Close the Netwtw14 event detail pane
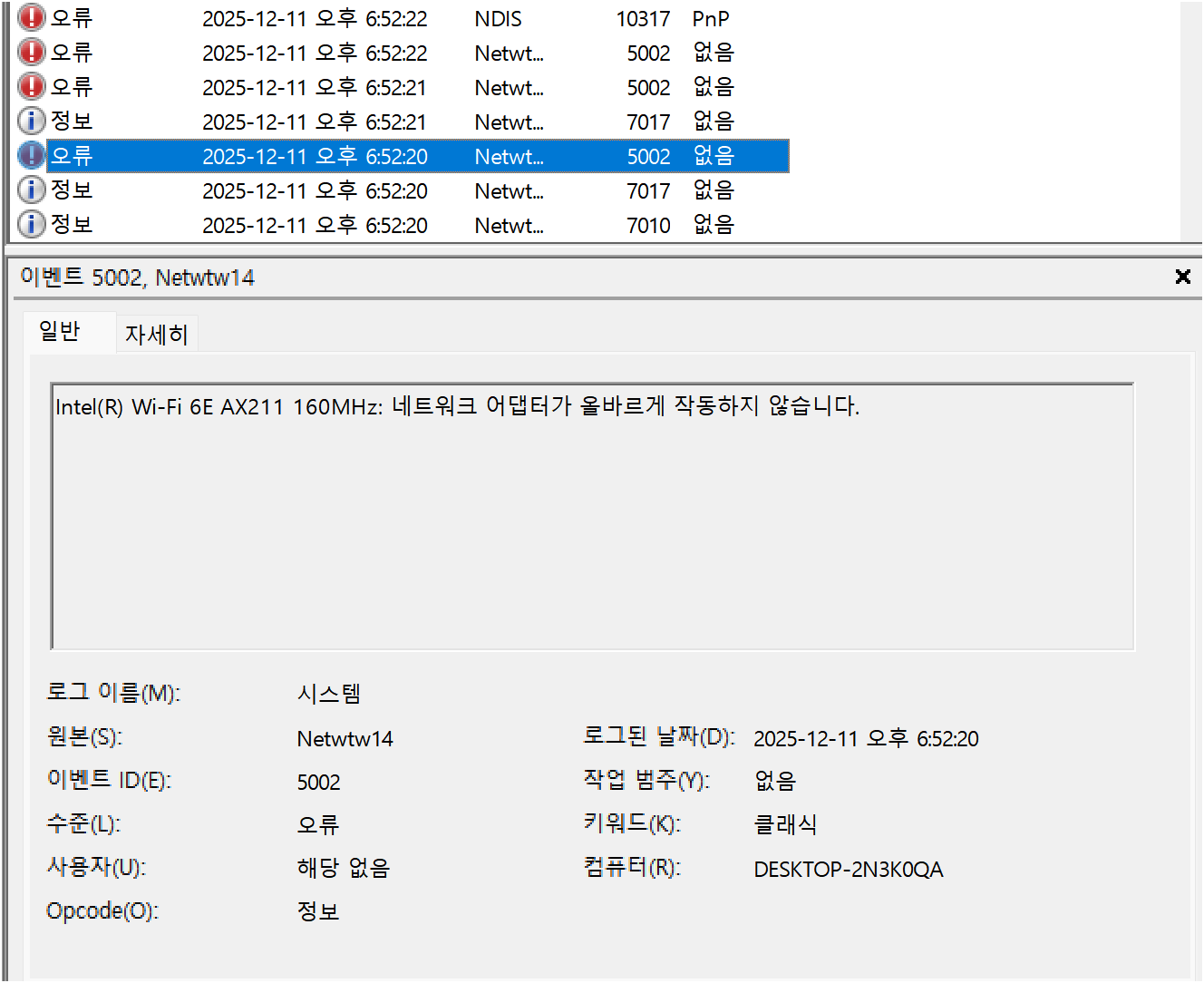The image size is (1204, 983). (x=1182, y=277)
